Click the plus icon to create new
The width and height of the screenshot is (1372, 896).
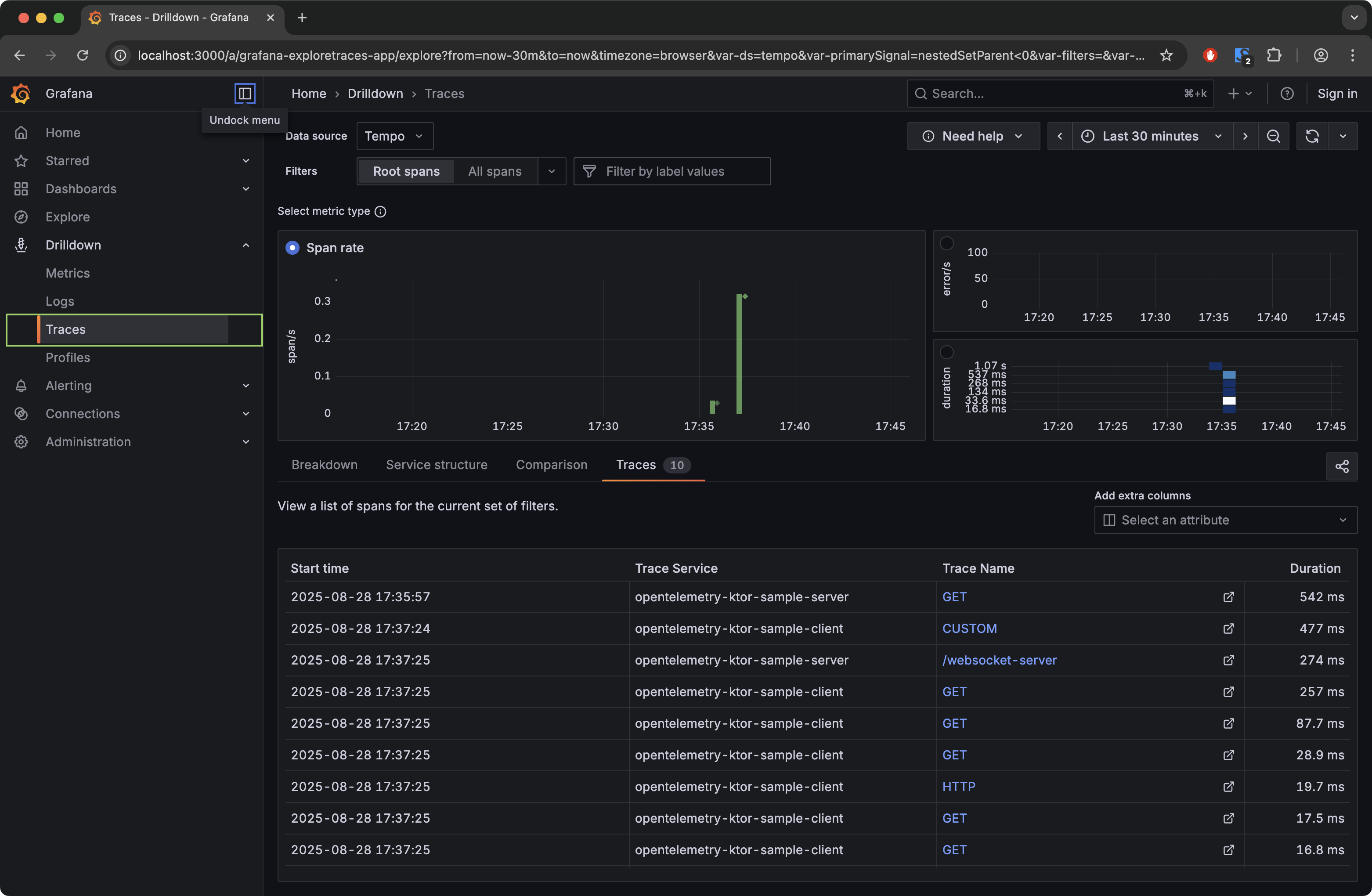(x=1233, y=94)
